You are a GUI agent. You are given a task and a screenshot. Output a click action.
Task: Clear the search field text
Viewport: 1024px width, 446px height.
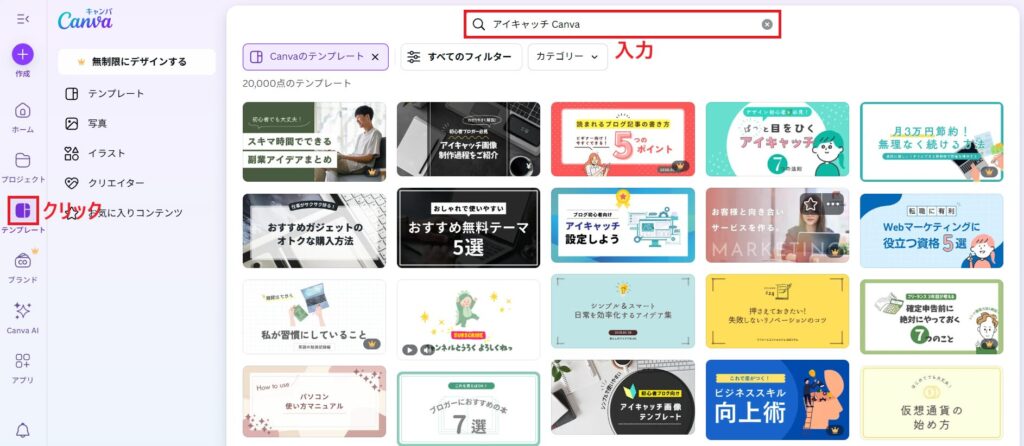(x=767, y=24)
